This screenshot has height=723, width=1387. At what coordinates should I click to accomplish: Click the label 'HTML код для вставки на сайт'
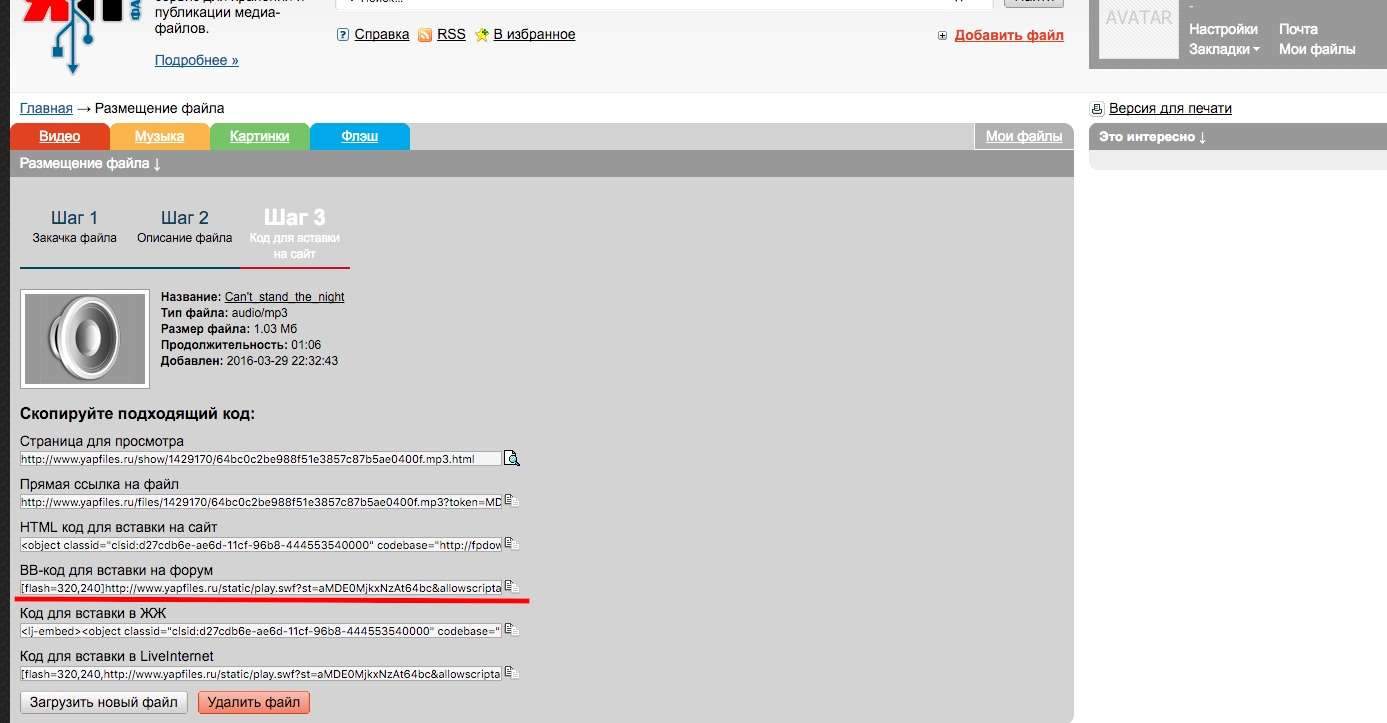click(x=119, y=527)
